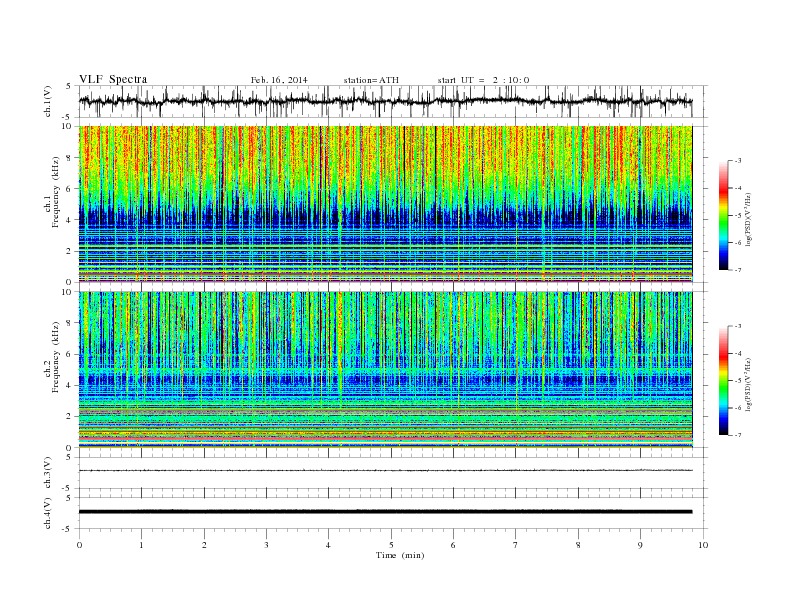
Task: Click the ch.1 spectrogram color bar
Action: (x=723, y=215)
